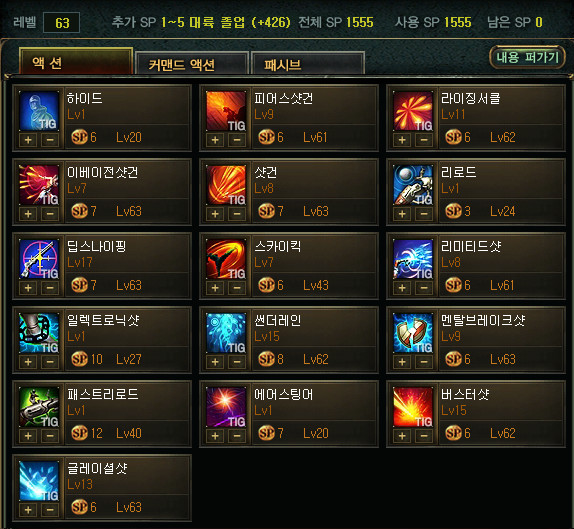Raise 리로드 skill level with plus

click(x=402, y=214)
